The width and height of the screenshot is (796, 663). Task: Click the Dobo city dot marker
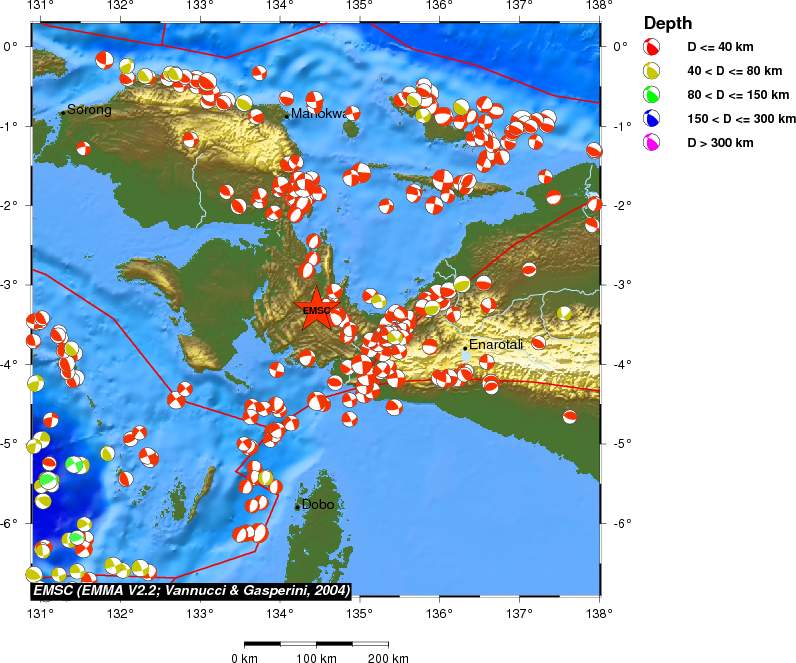297,507
